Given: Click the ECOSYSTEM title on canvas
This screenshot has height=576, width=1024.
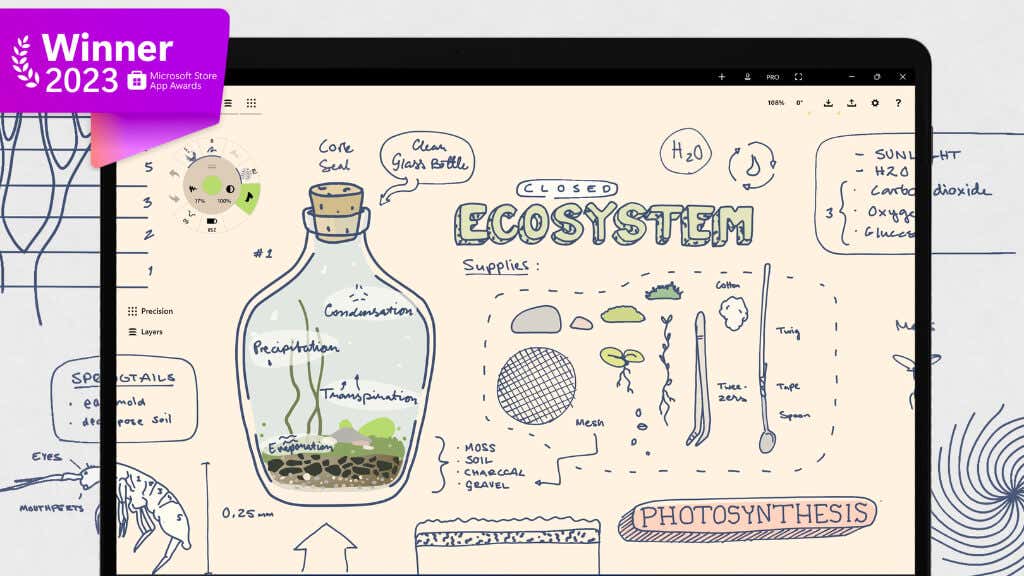Looking at the screenshot, I should pos(604,224).
